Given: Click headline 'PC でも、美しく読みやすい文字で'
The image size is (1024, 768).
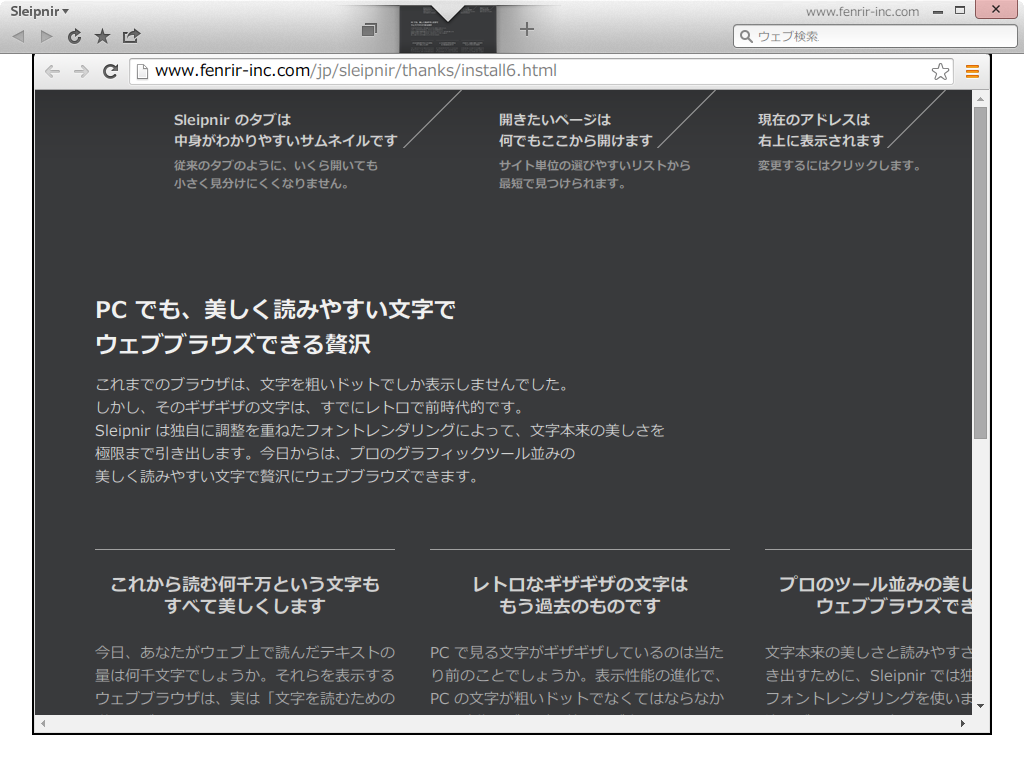Looking at the screenshot, I should tap(276, 310).
